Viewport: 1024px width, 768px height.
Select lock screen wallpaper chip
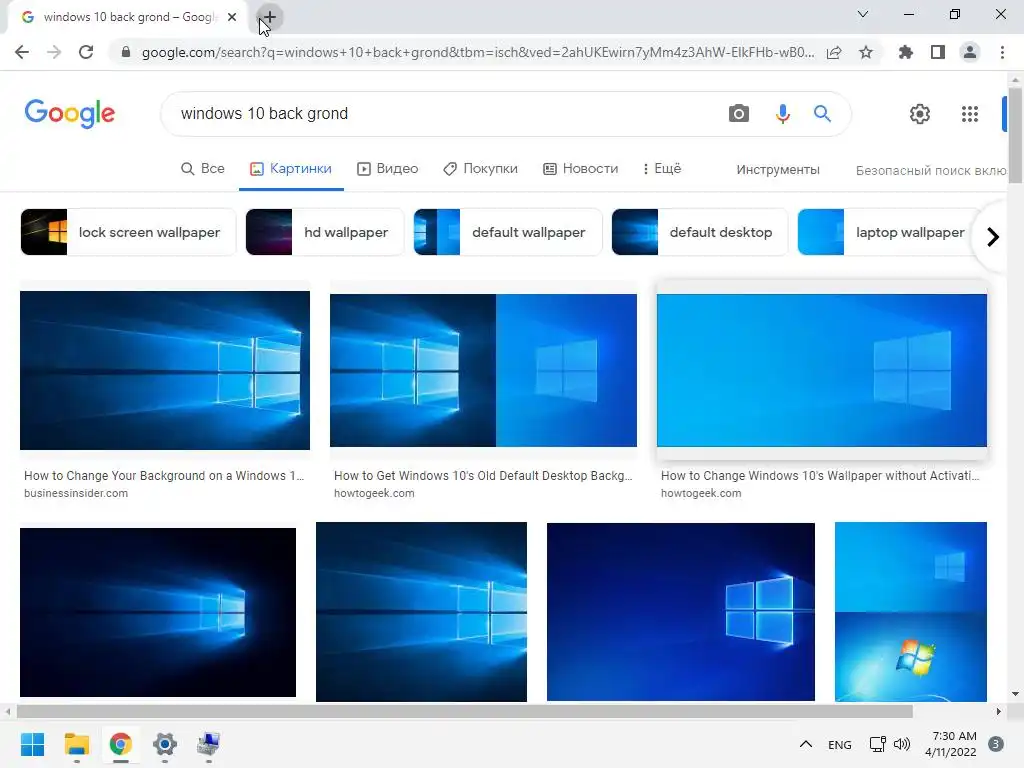(128, 232)
